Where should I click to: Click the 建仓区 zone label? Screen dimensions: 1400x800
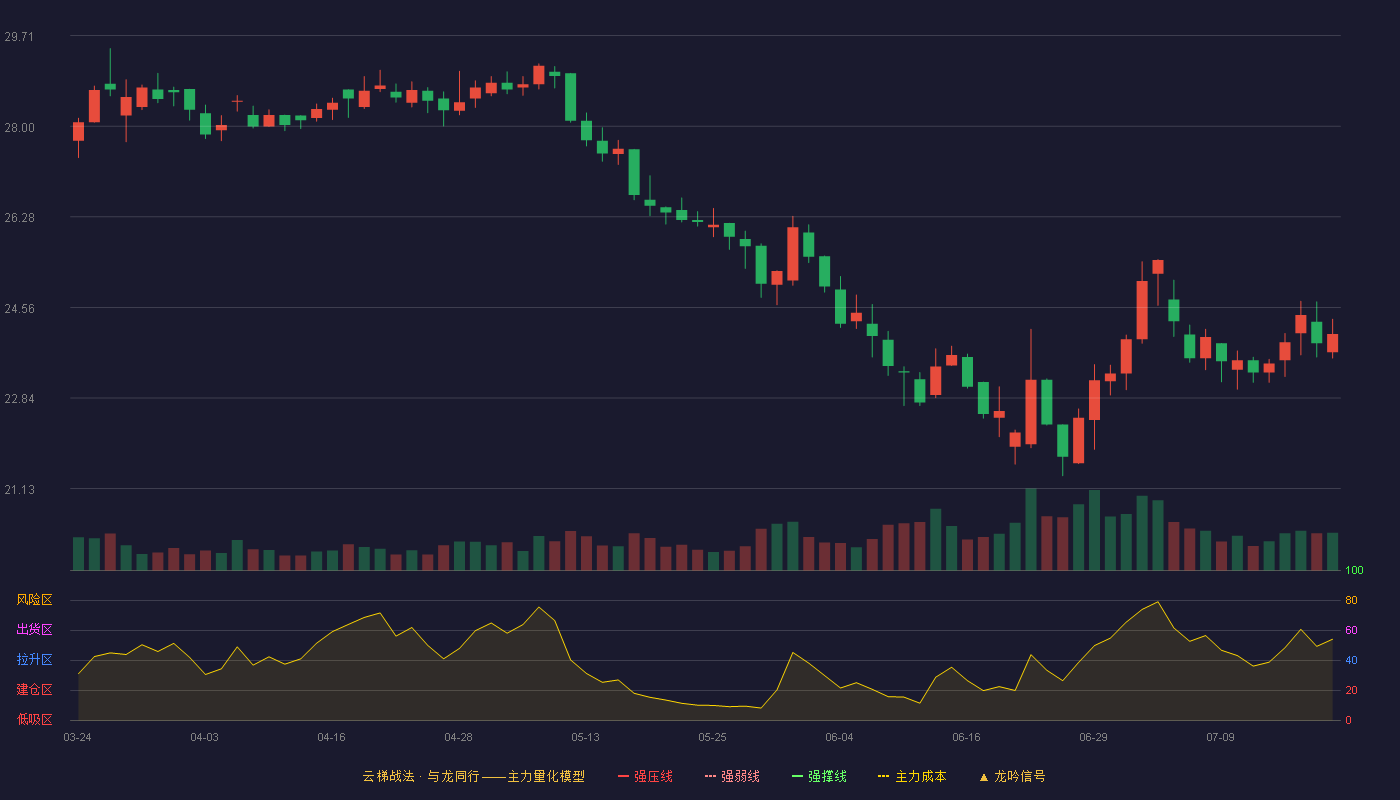click(x=34, y=690)
